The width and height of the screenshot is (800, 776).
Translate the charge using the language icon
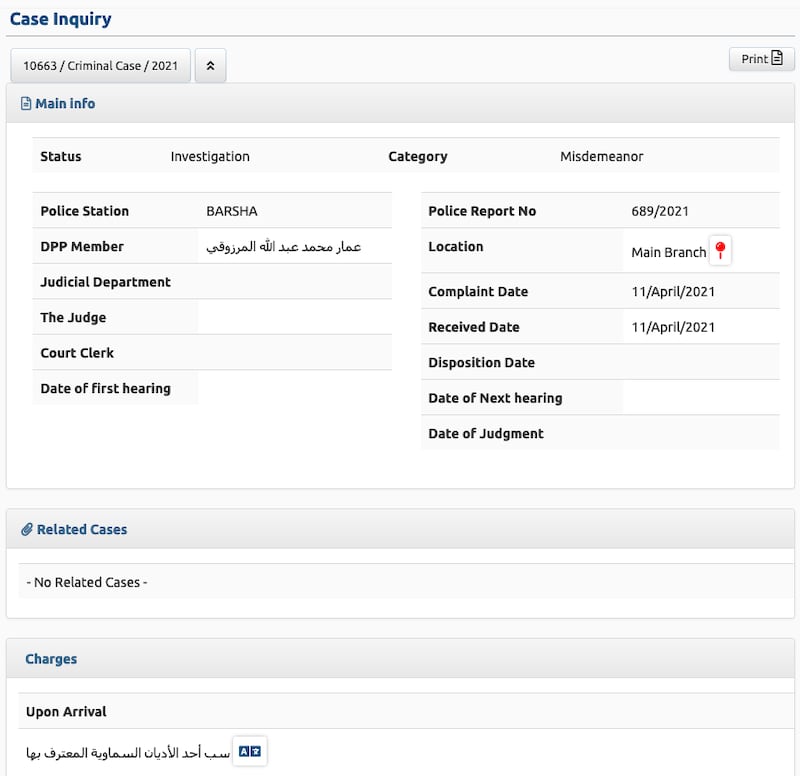tap(249, 752)
